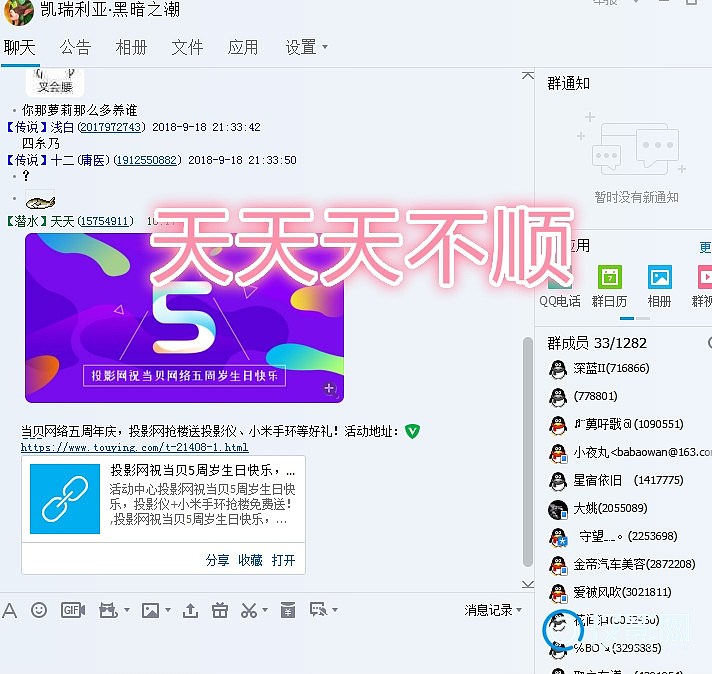Click avatar of member 大姚
Image resolution: width=712 pixels, height=674 pixels.
[x=558, y=509]
